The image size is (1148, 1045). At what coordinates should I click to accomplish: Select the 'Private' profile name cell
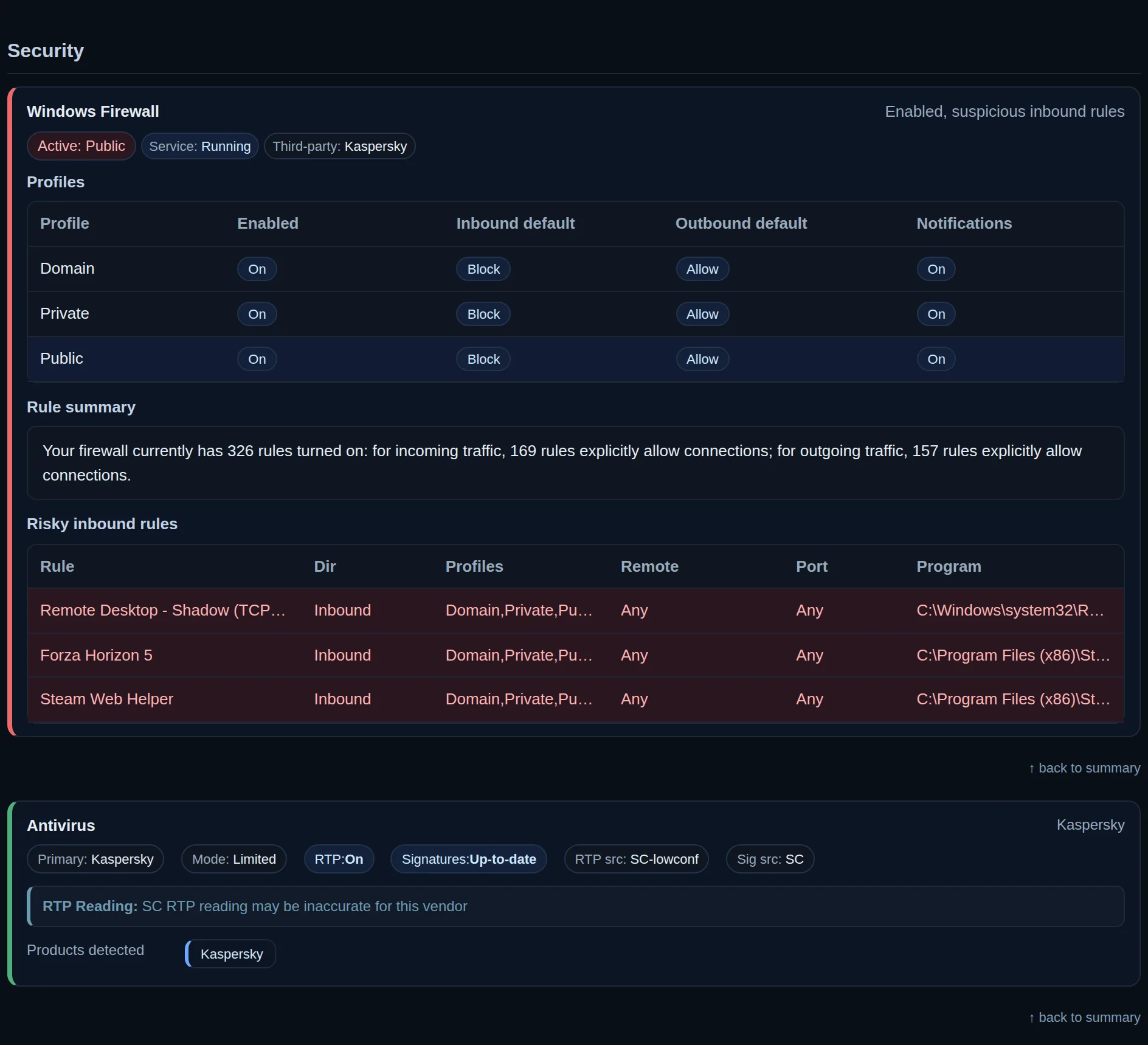(64, 313)
